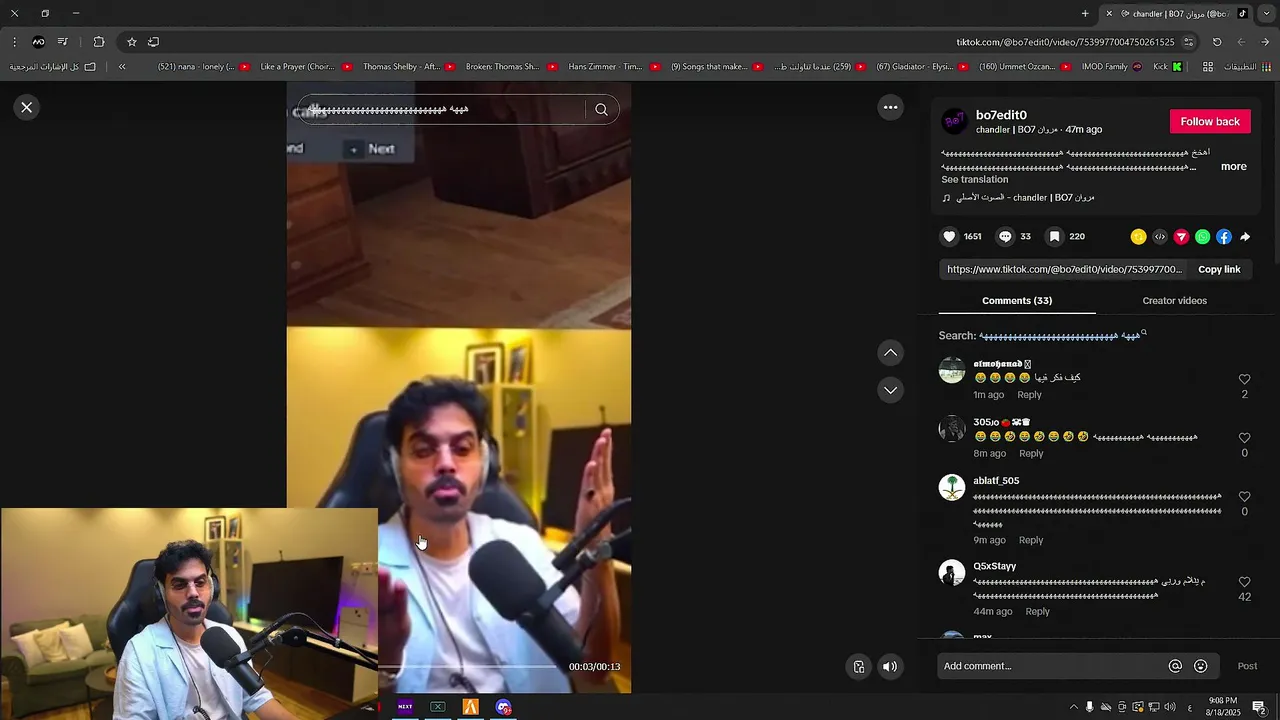Like ablatf_505's comment
The height and width of the screenshot is (720, 1280).
[x=1244, y=497]
